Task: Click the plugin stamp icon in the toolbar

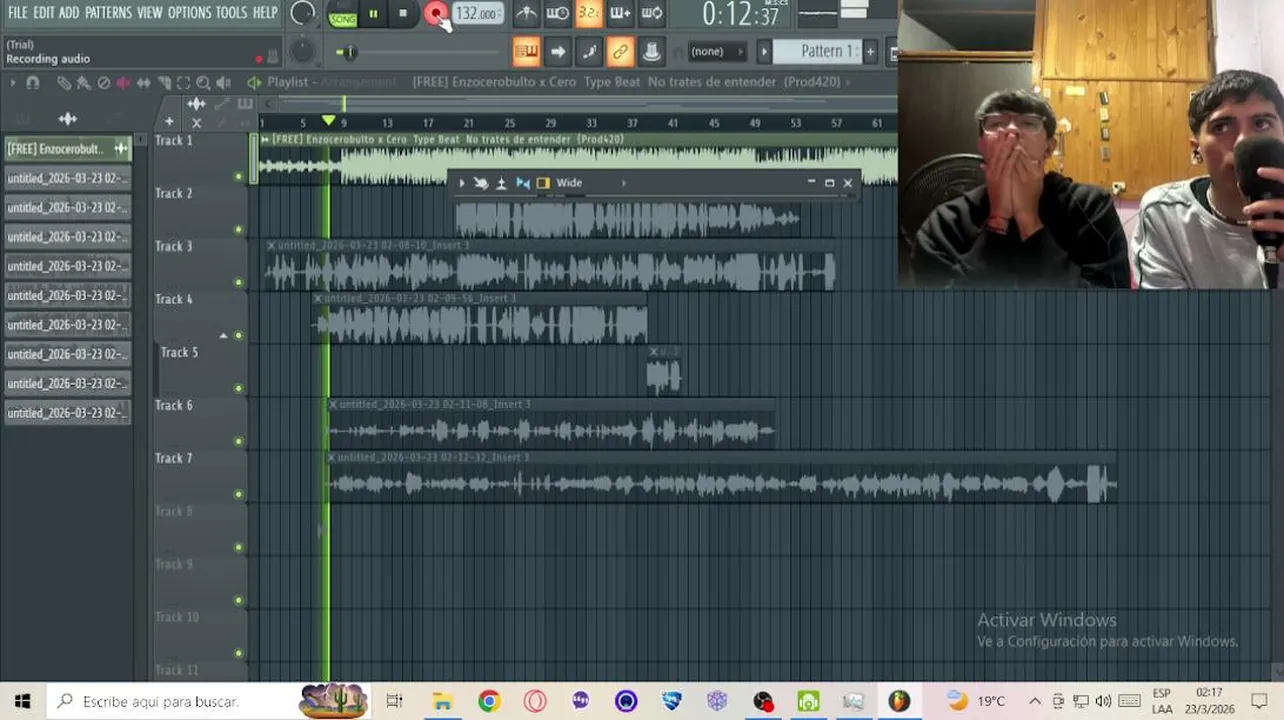Action: click(651, 51)
